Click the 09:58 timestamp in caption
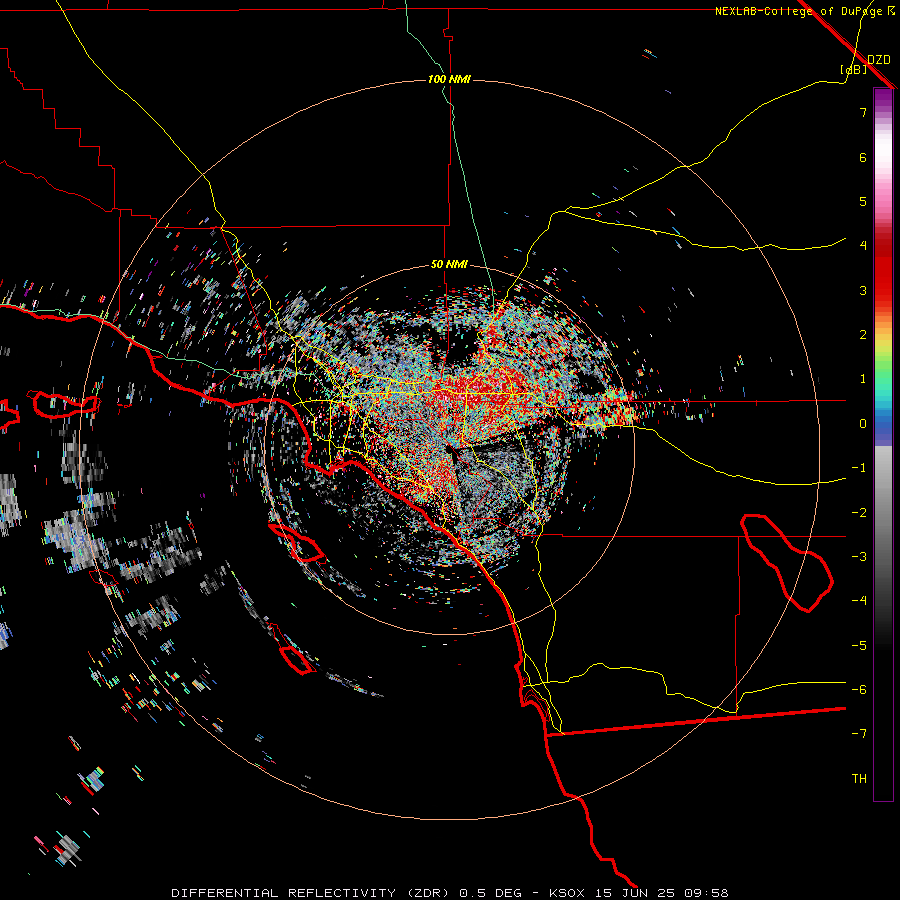This screenshot has width=900, height=900. pos(706,893)
